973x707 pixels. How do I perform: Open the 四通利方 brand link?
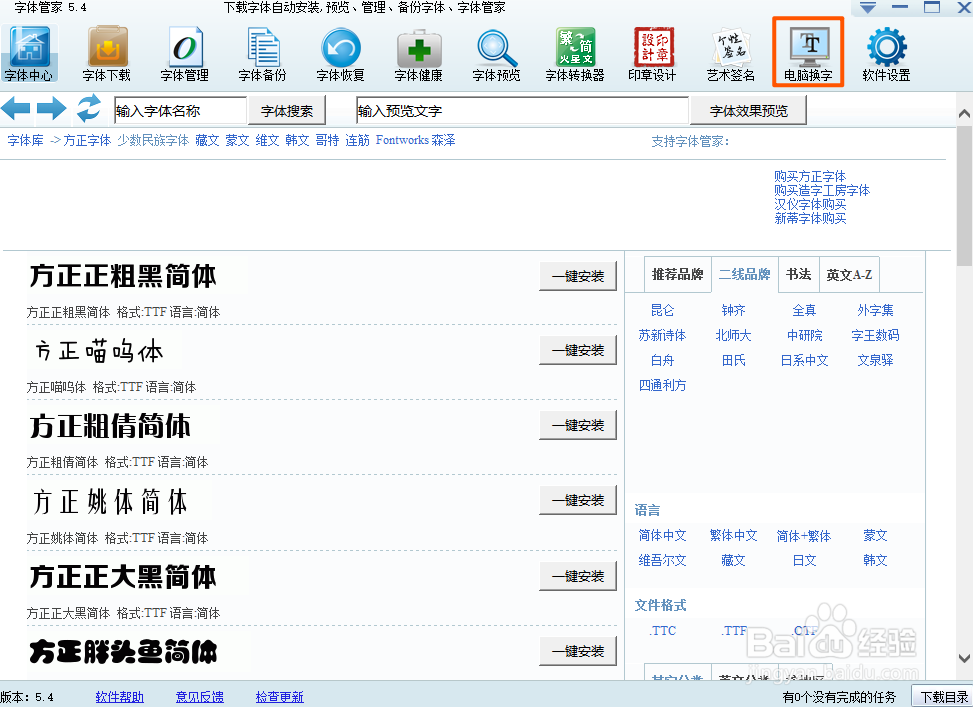click(x=662, y=385)
